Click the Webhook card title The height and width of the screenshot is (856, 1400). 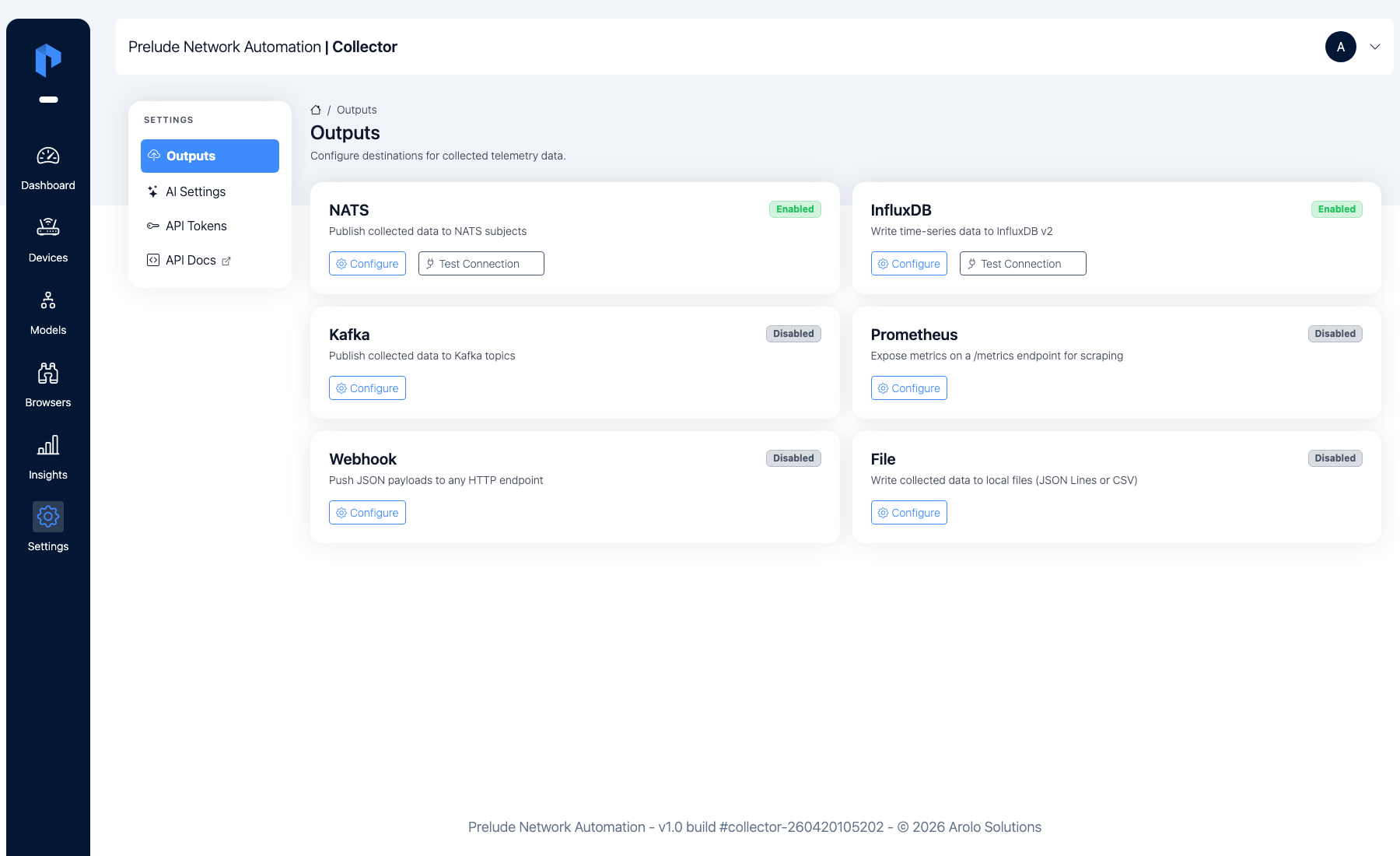[x=362, y=459]
